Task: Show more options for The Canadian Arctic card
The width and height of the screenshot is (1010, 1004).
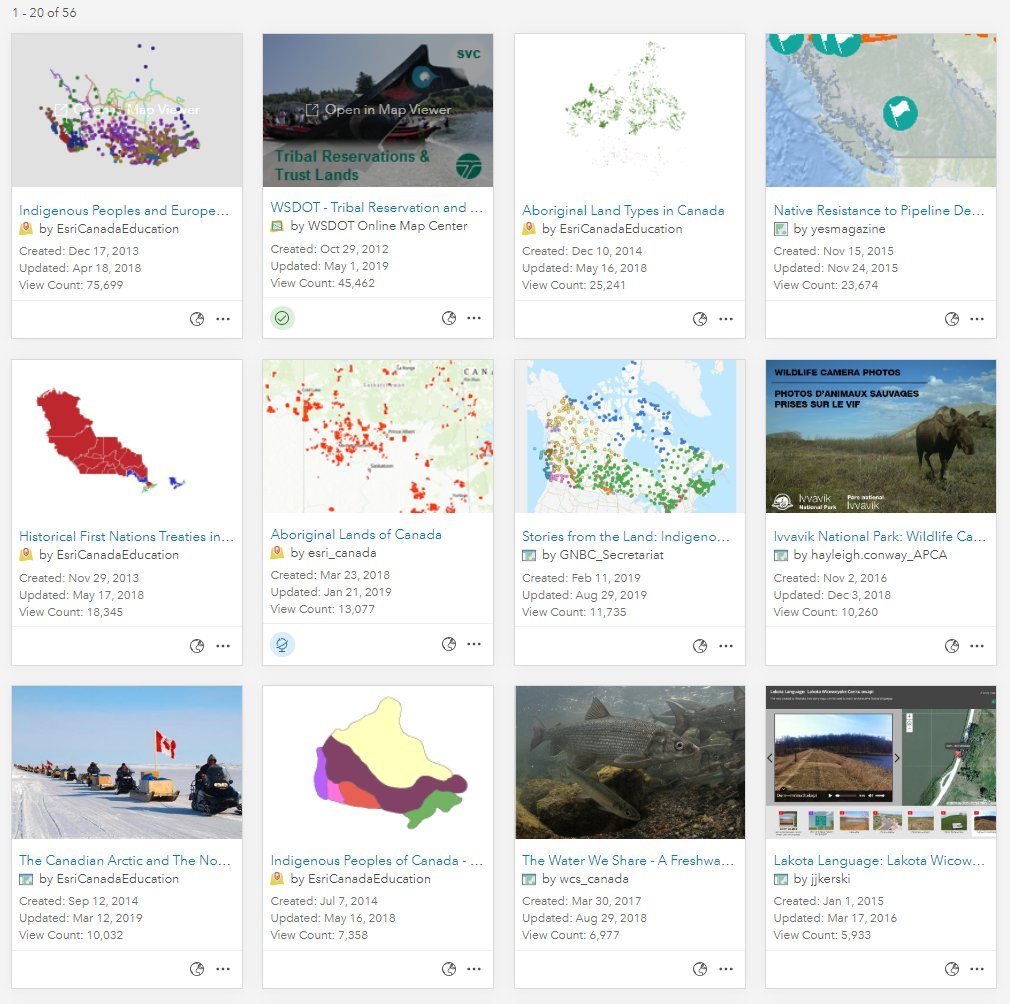Action: tap(222, 969)
